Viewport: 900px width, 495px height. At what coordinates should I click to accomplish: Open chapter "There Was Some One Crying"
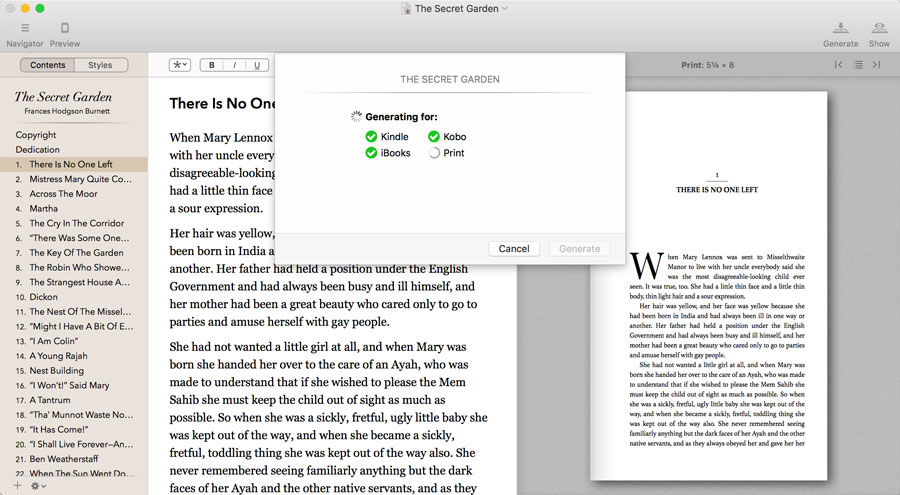(73, 238)
